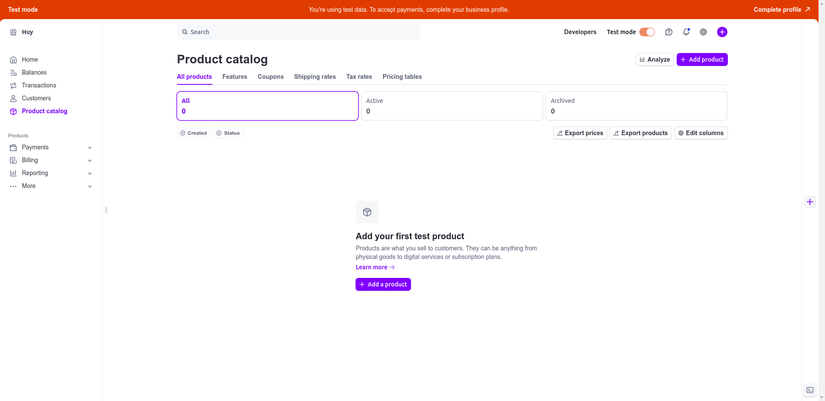
Task: Click the Add product button in header
Action: coord(702,59)
